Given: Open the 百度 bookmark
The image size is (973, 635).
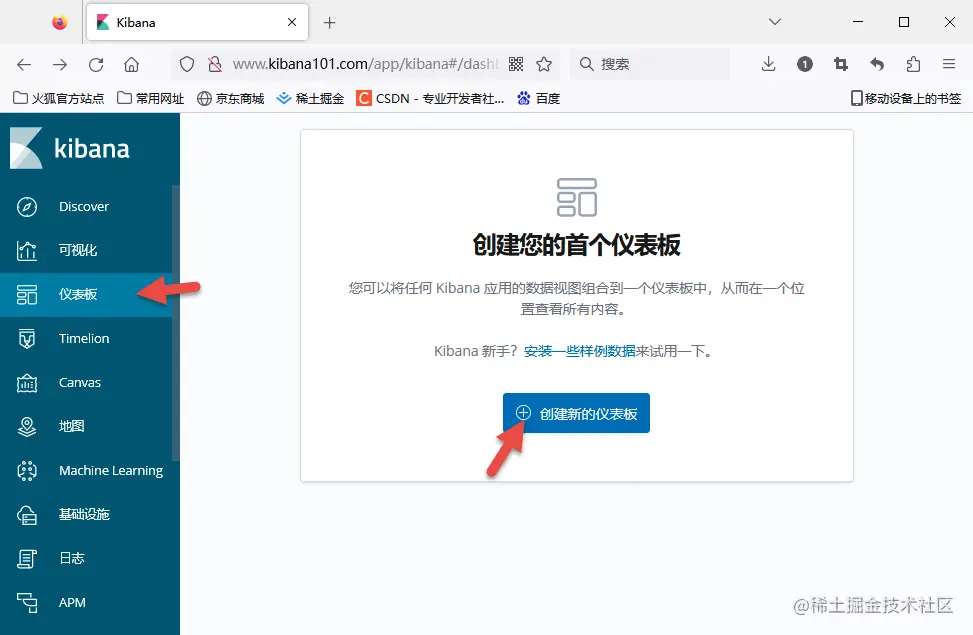Looking at the screenshot, I should tap(539, 98).
